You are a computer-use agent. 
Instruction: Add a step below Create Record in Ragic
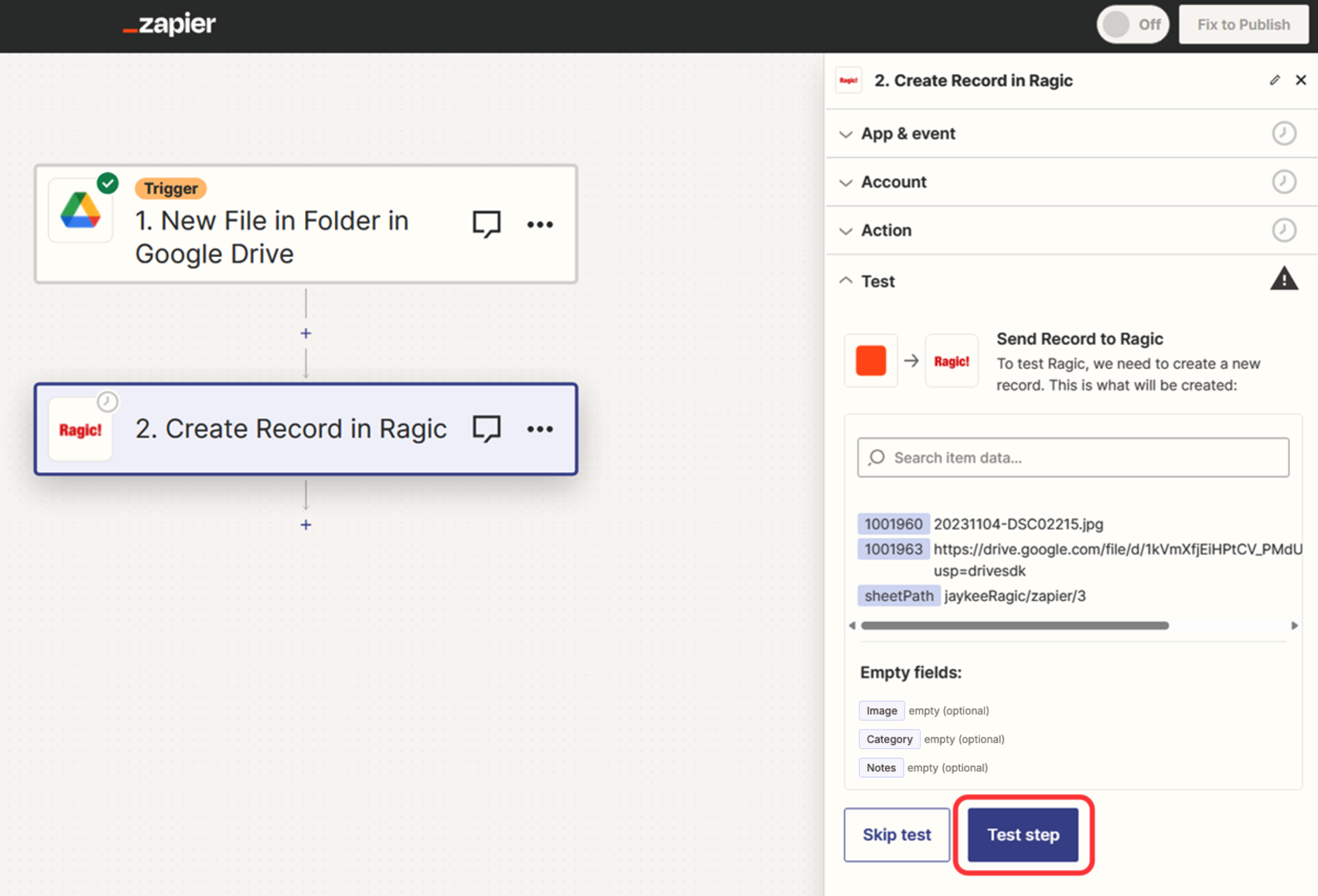coord(306,524)
